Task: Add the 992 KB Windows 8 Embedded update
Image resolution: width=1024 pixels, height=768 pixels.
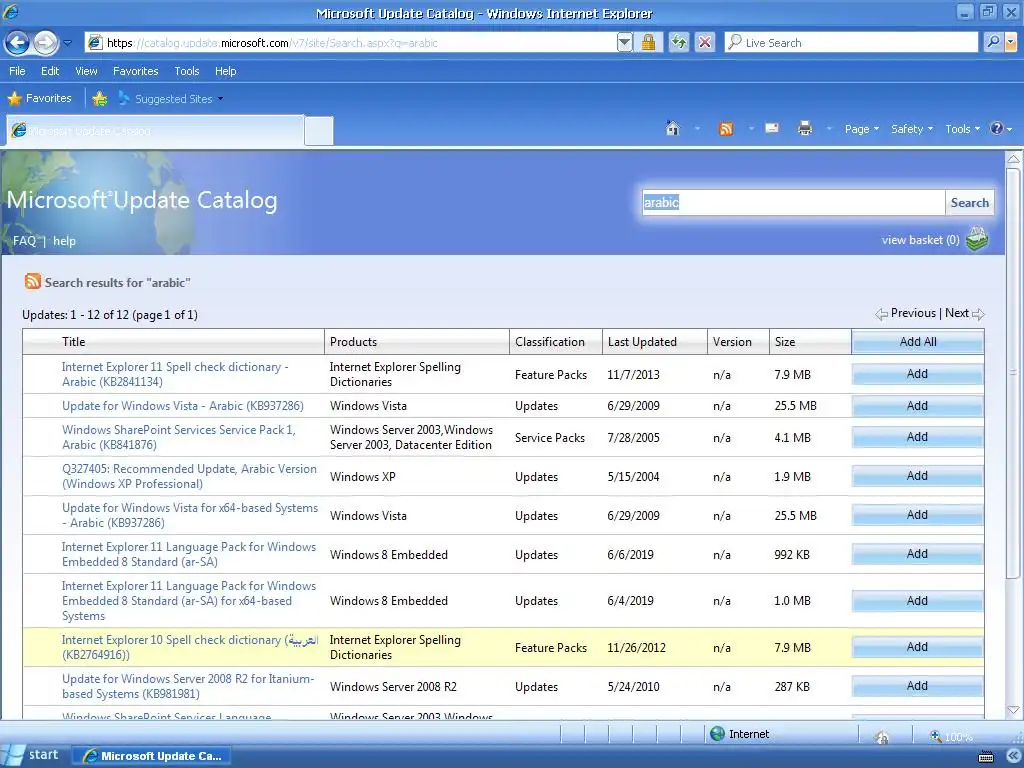Action: (917, 554)
